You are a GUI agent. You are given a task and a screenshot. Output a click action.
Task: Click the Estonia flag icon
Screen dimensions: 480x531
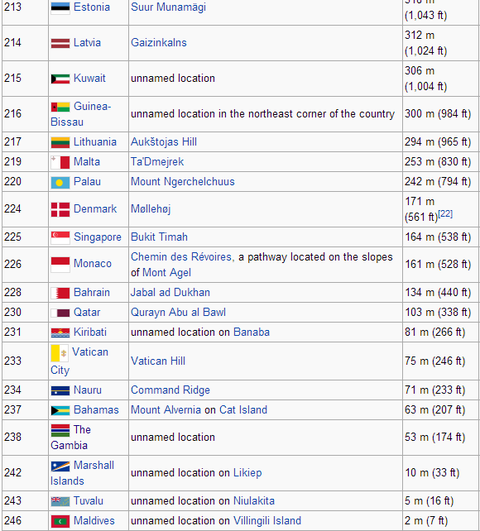coord(60,7)
